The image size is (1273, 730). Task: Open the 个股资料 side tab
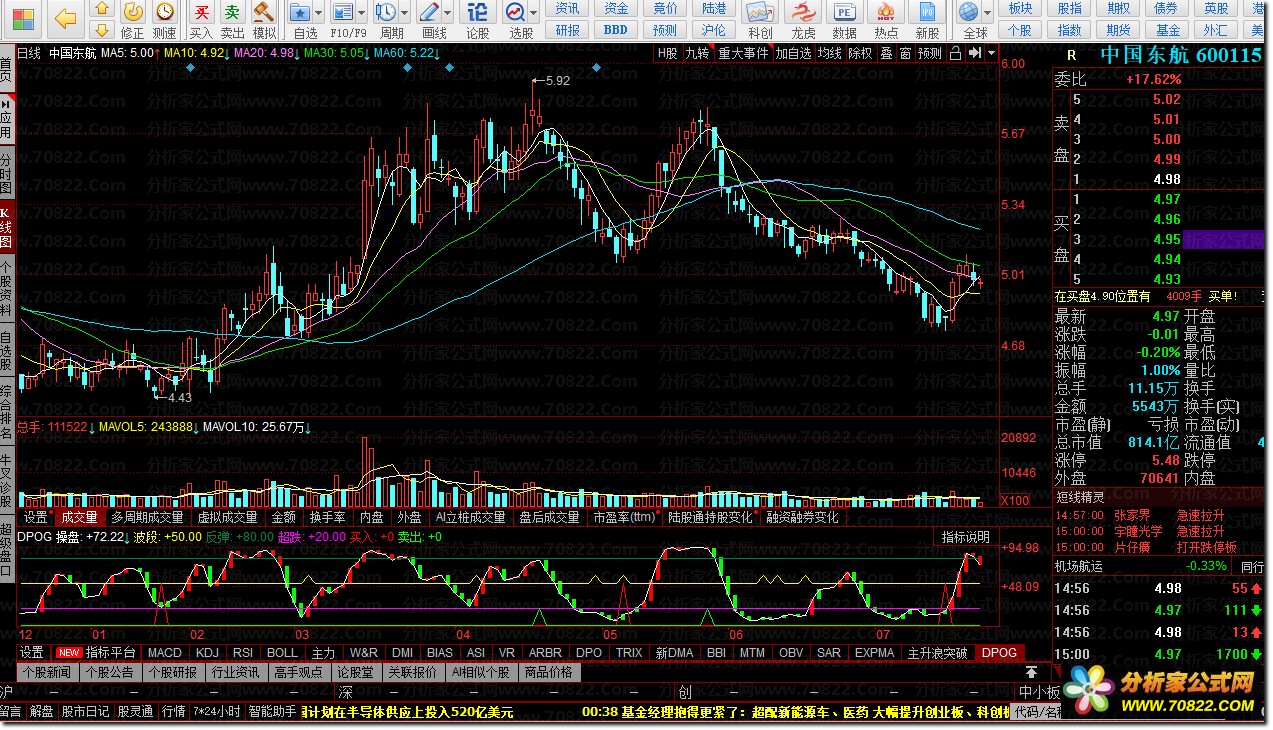tap(7, 287)
